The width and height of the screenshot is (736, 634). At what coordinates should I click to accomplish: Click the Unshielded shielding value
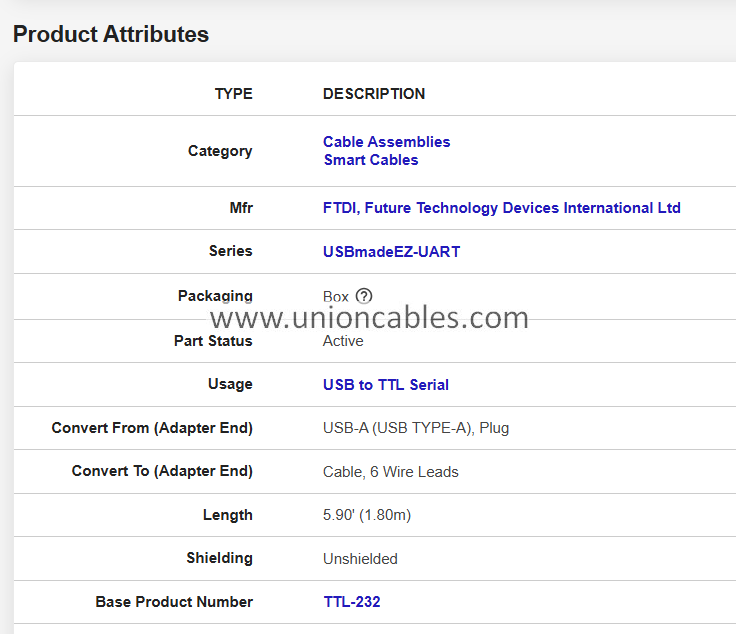point(360,559)
